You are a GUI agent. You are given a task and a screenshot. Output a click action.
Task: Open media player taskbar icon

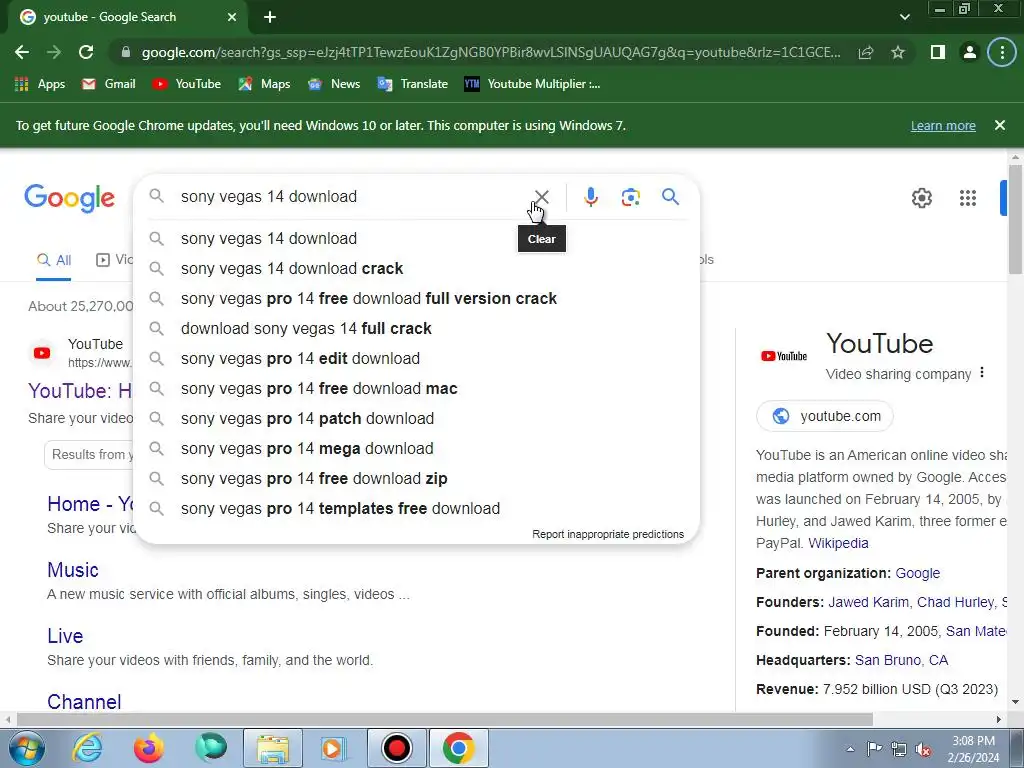(x=334, y=748)
